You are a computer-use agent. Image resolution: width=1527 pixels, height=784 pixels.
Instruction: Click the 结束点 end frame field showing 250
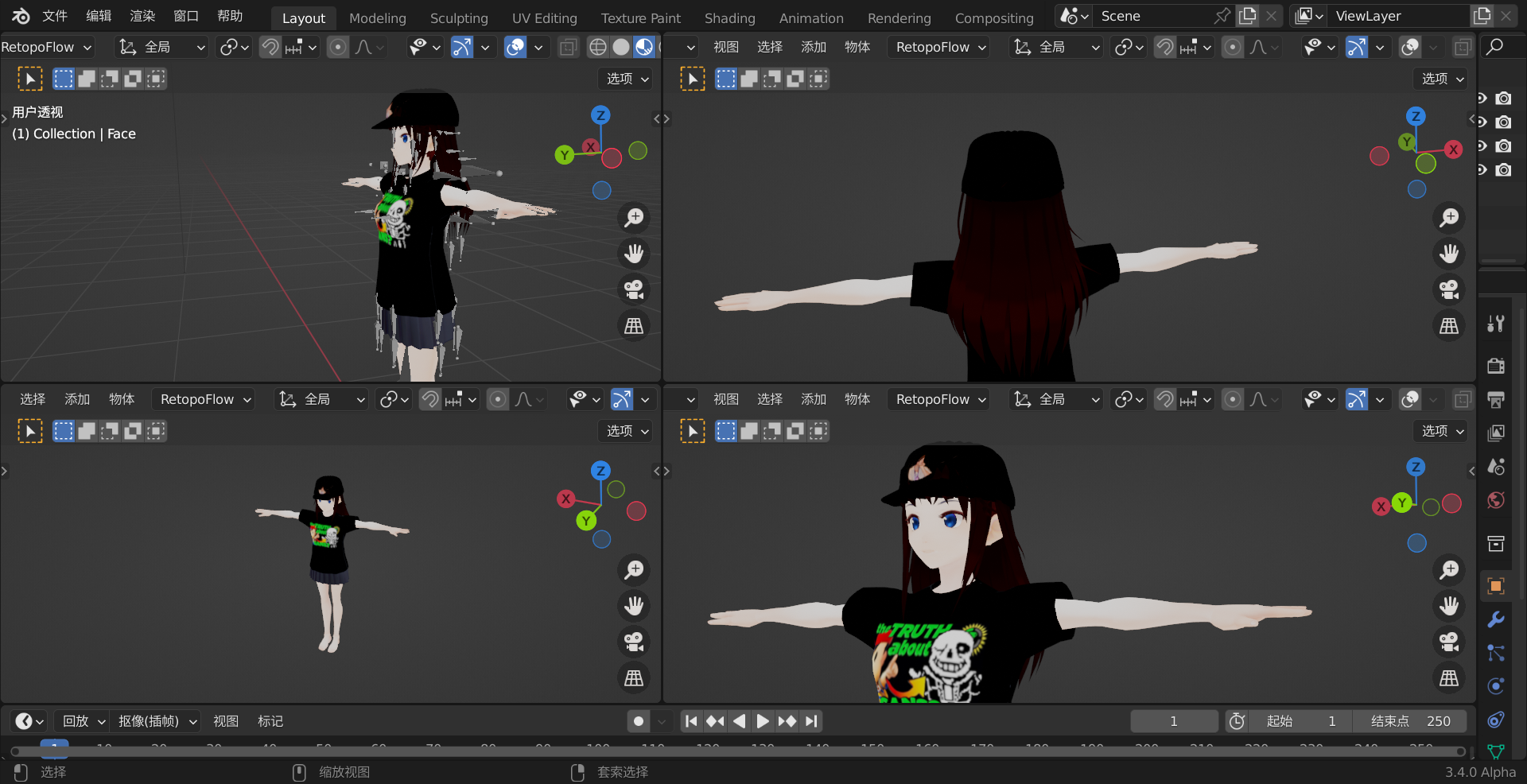(x=1410, y=721)
